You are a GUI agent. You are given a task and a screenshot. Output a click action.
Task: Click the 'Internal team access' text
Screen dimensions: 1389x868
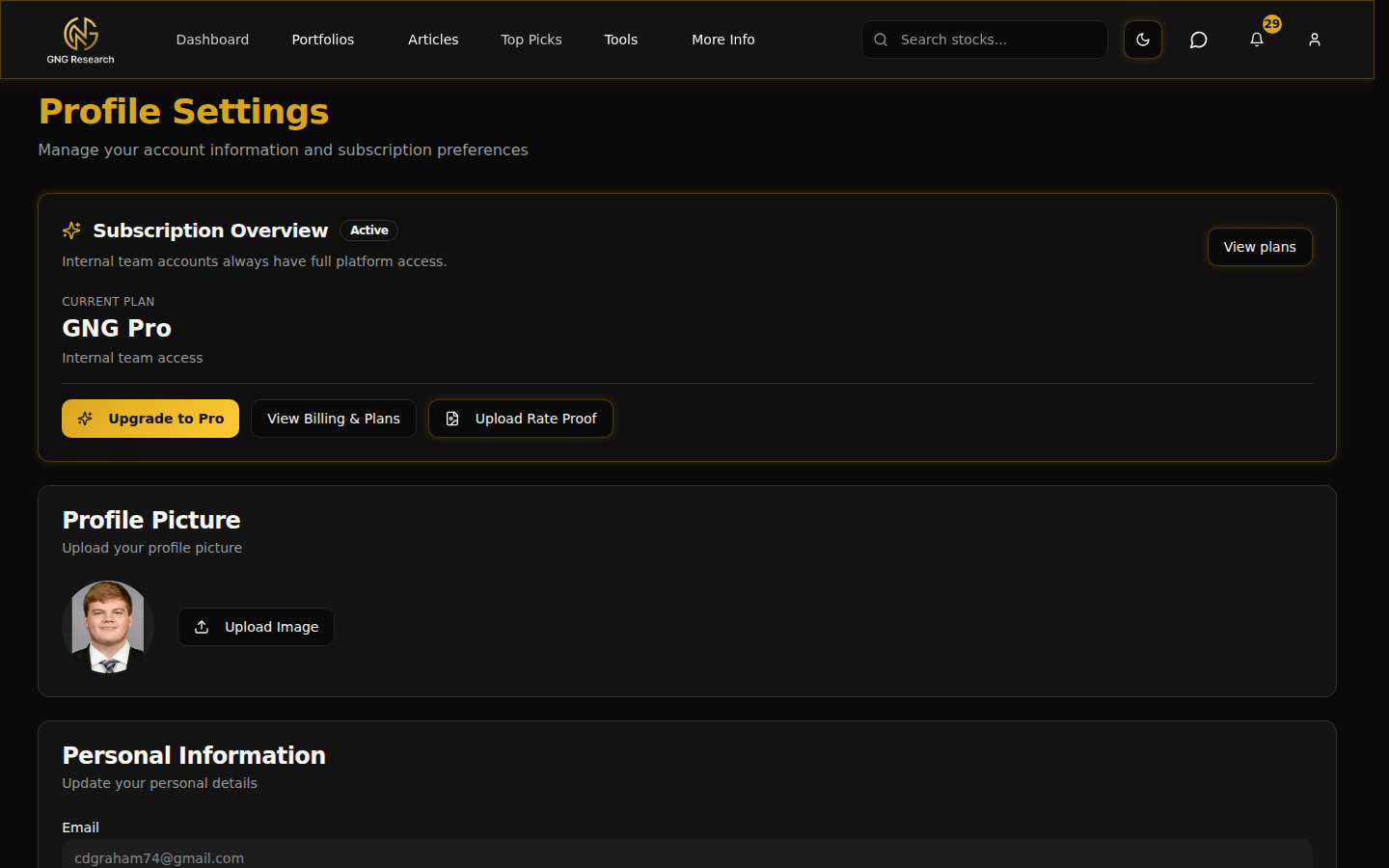click(132, 358)
